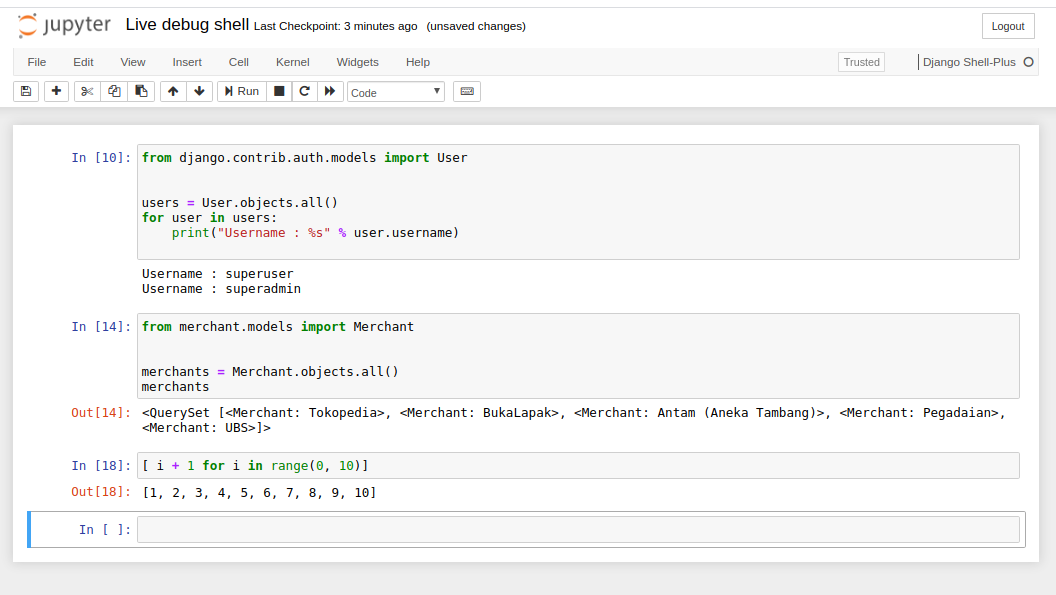Image resolution: width=1056 pixels, height=595 pixels.
Task: Move selected cell up arrow
Action: click(173, 92)
